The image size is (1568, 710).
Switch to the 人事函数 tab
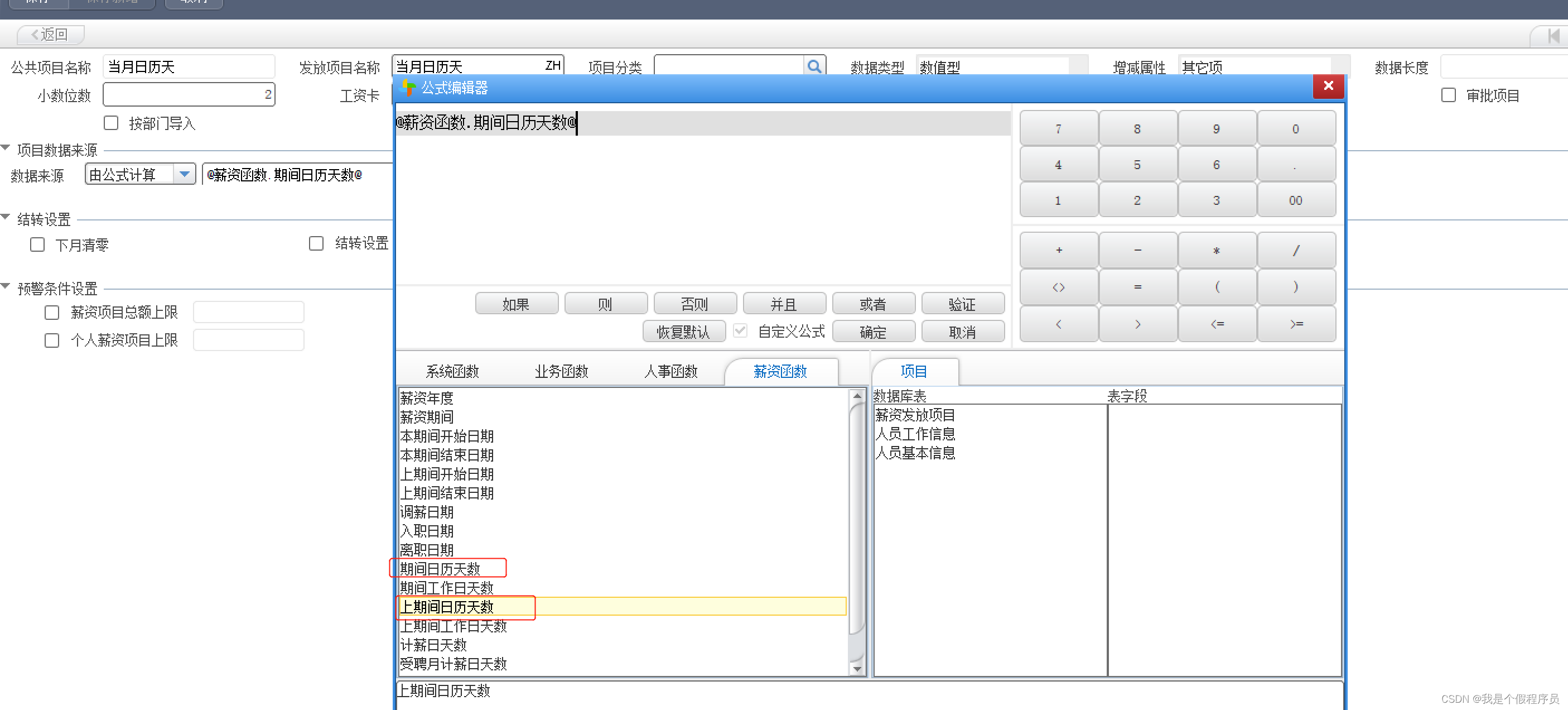[671, 371]
